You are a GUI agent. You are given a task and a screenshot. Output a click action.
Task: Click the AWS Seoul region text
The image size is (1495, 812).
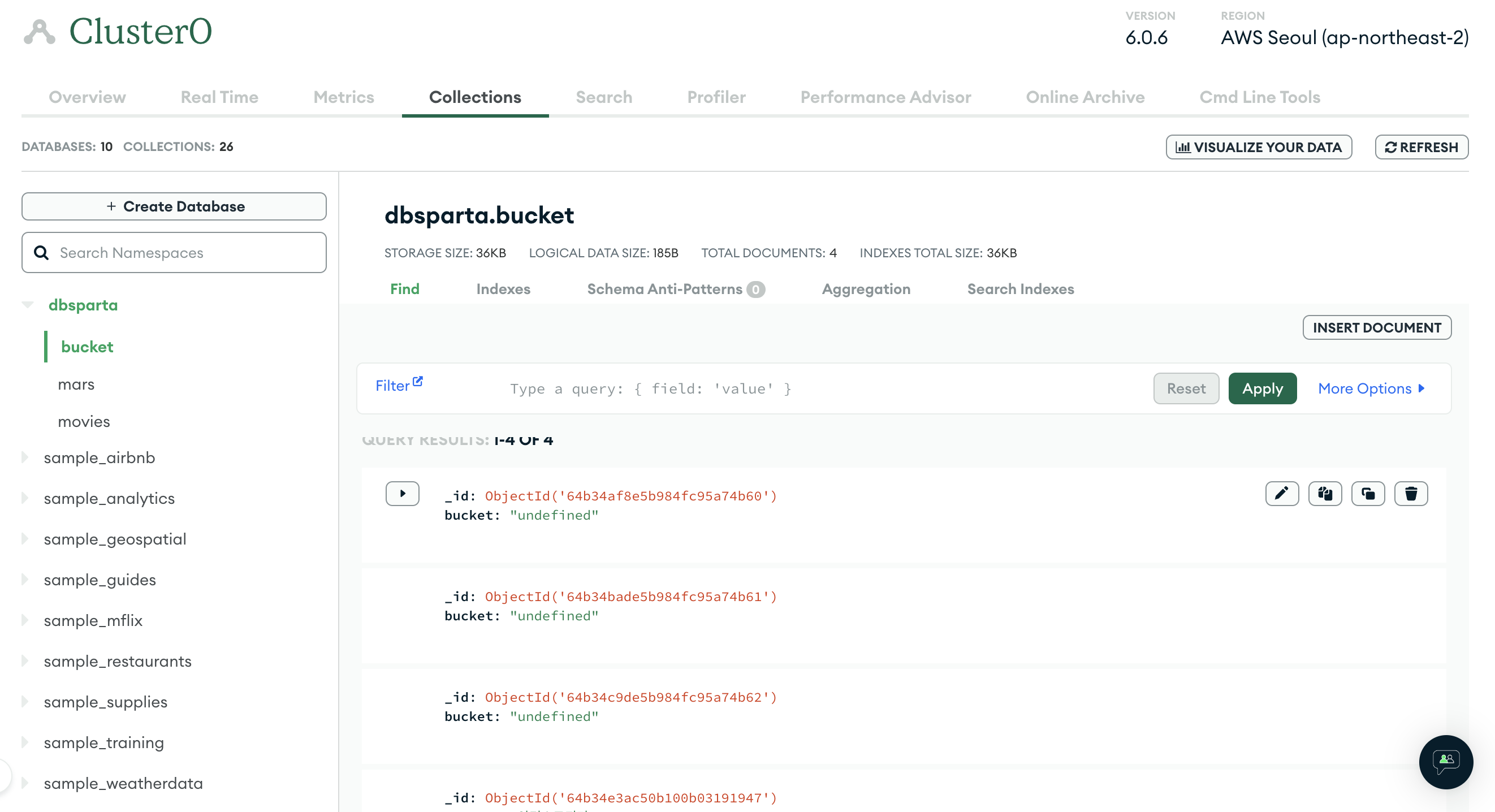(x=1345, y=37)
